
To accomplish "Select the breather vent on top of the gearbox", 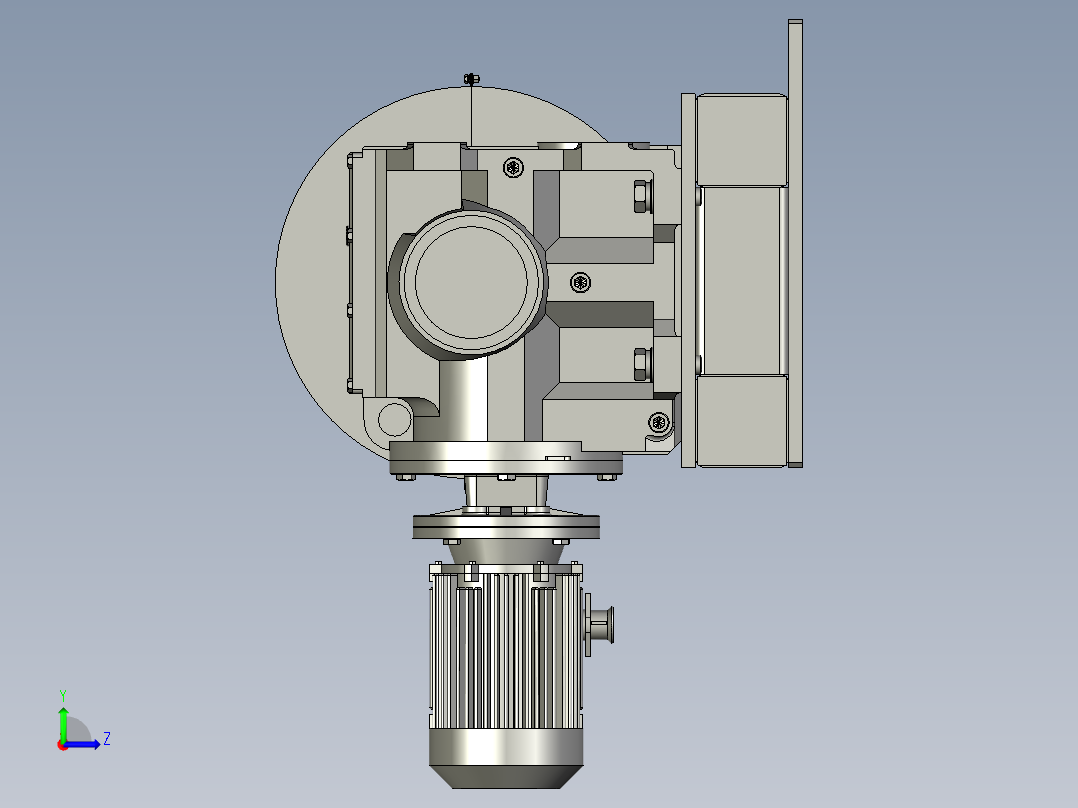I will (x=471, y=79).
